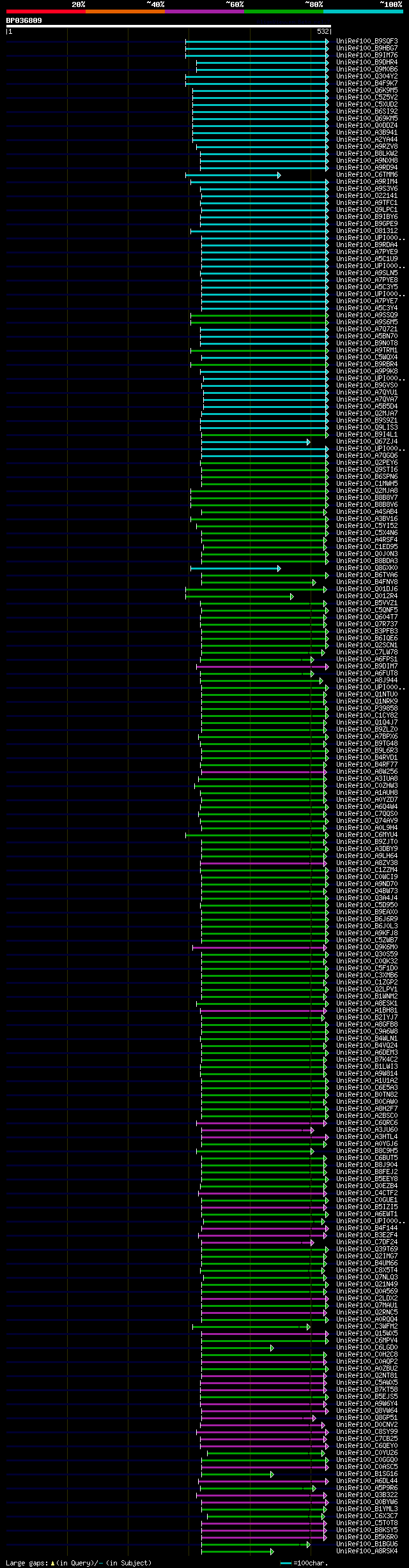Select the UniRef100_A5C1U9 entry
The image size is (409, 1568).
367,259
